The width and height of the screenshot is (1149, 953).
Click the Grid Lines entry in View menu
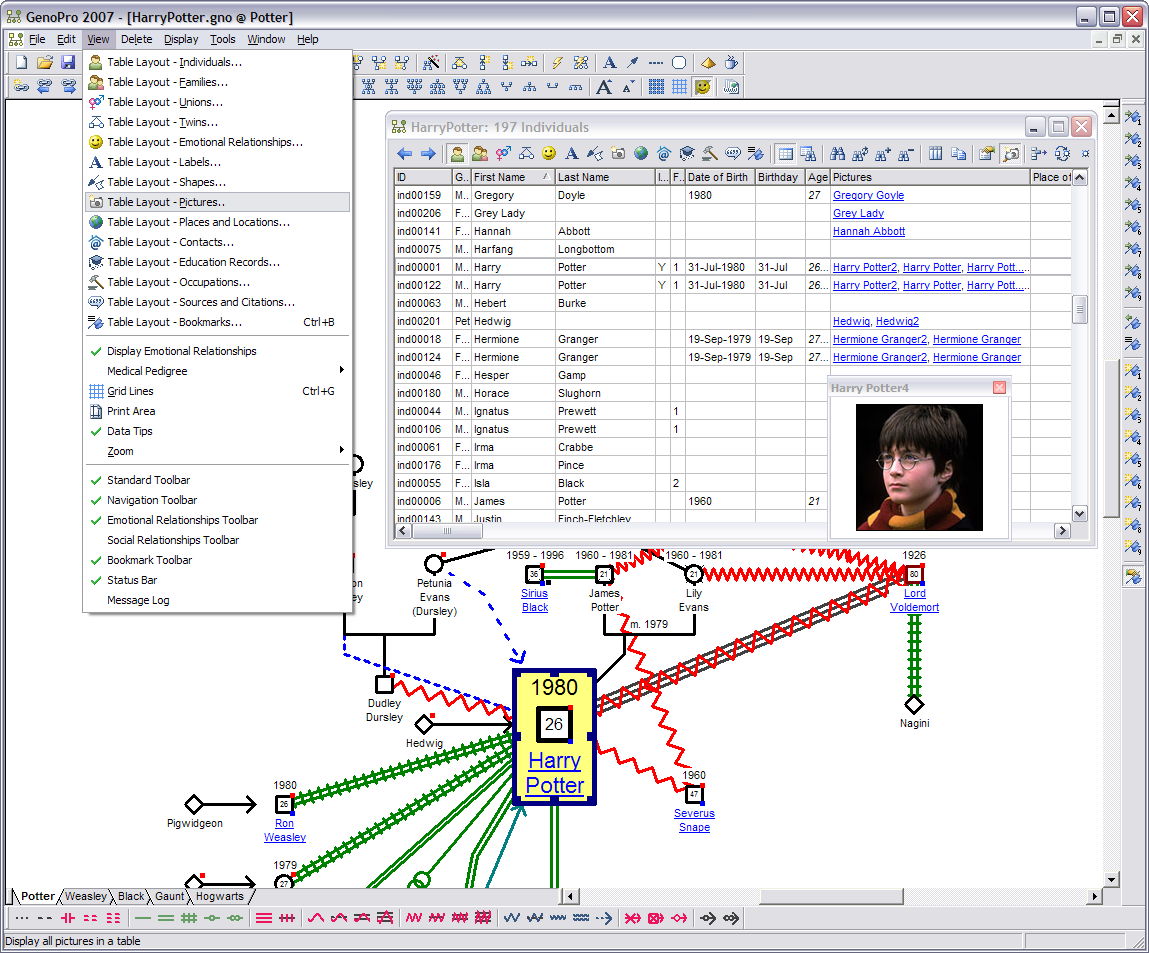tap(217, 391)
